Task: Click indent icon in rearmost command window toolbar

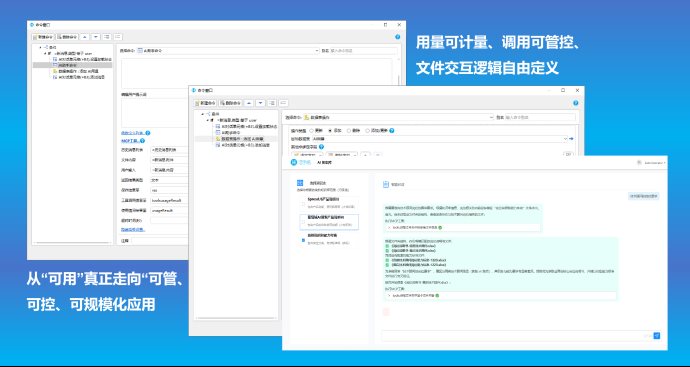Action: (x=106, y=37)
